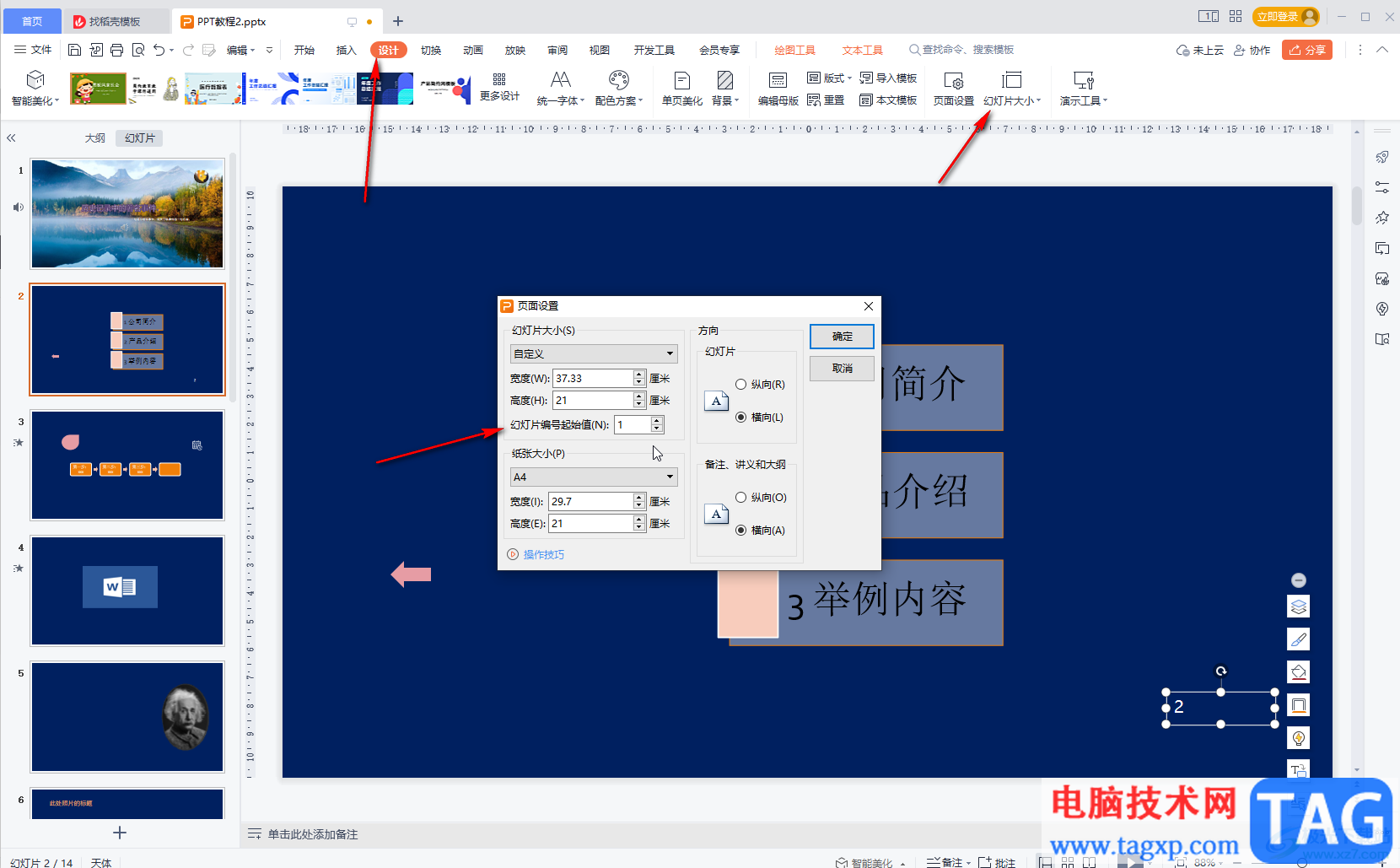This screenshot has width=1400, height=868.
Task: Expand the 版式 layout dropdown
Action: coord(829,78)
